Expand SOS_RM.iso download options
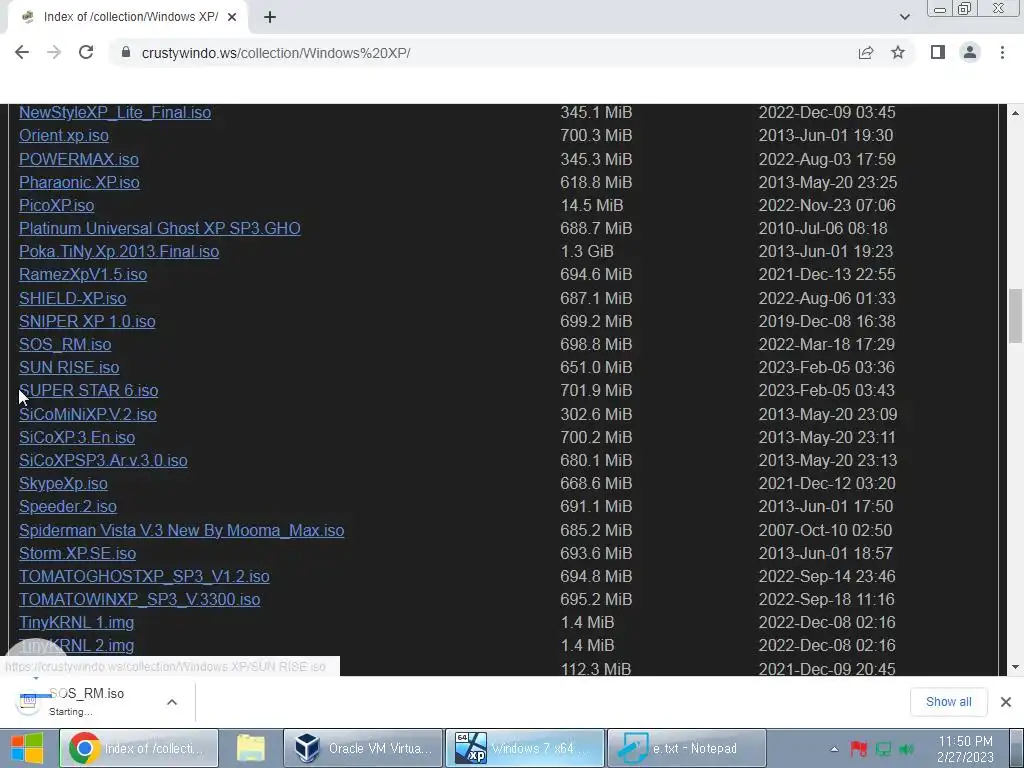 (x=172, y=702)
